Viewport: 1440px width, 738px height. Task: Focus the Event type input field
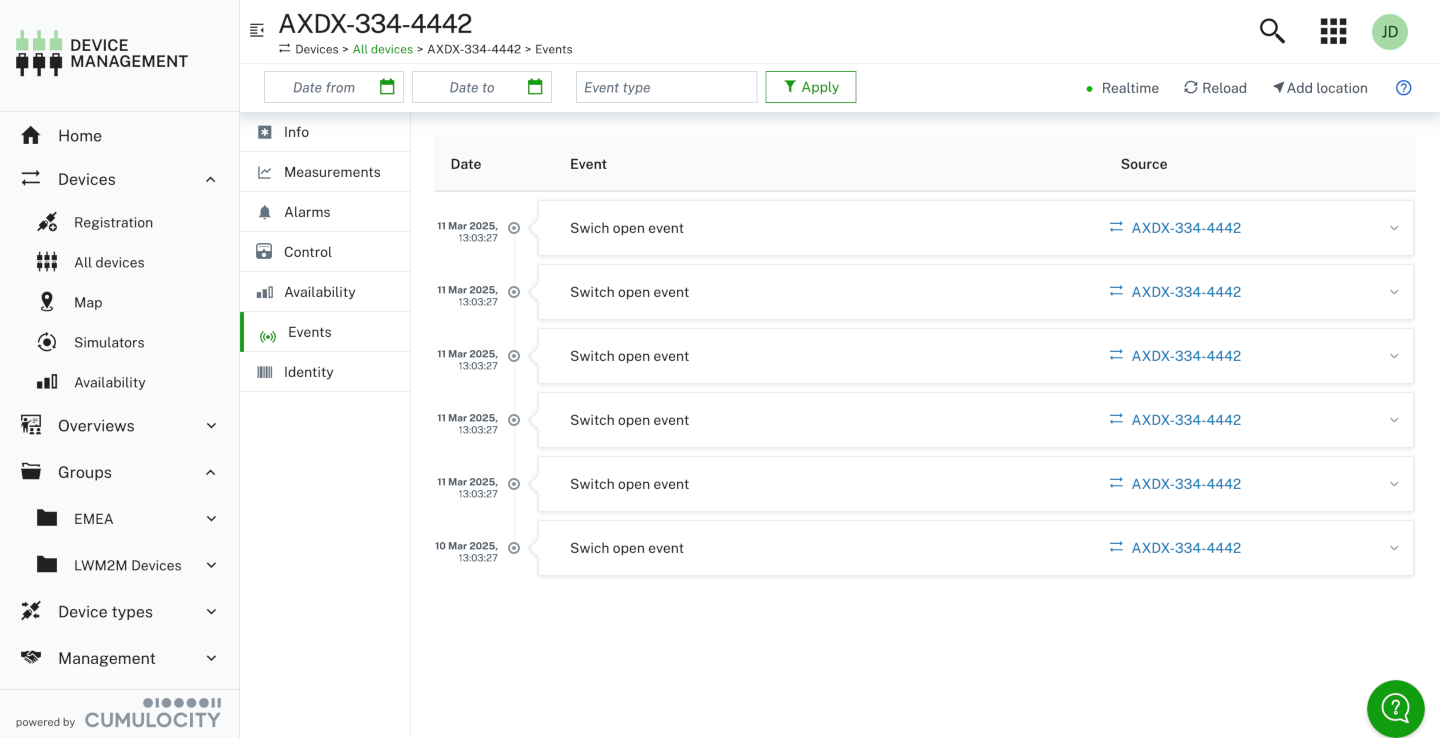[666, 87]
